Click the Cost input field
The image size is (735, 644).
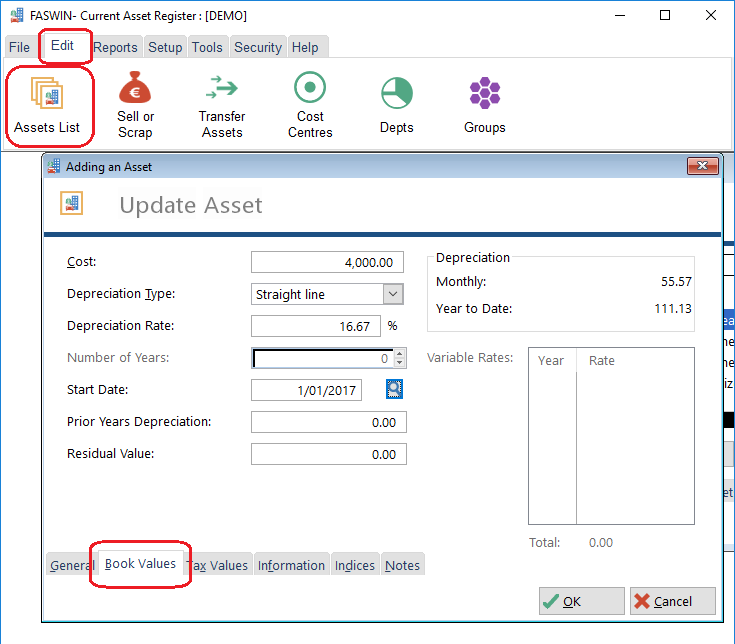[x=327, y=262]
